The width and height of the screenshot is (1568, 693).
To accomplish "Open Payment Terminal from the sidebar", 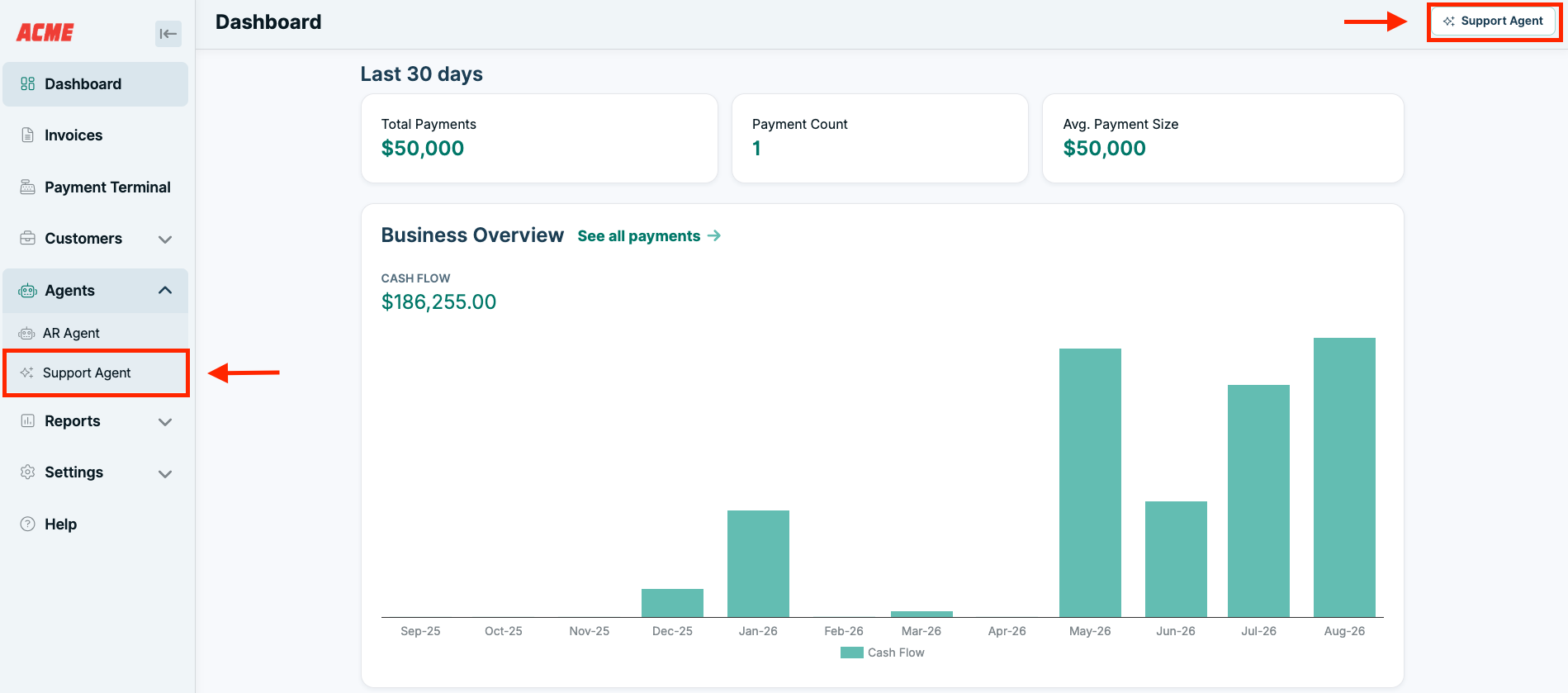I will click(96, 187).
